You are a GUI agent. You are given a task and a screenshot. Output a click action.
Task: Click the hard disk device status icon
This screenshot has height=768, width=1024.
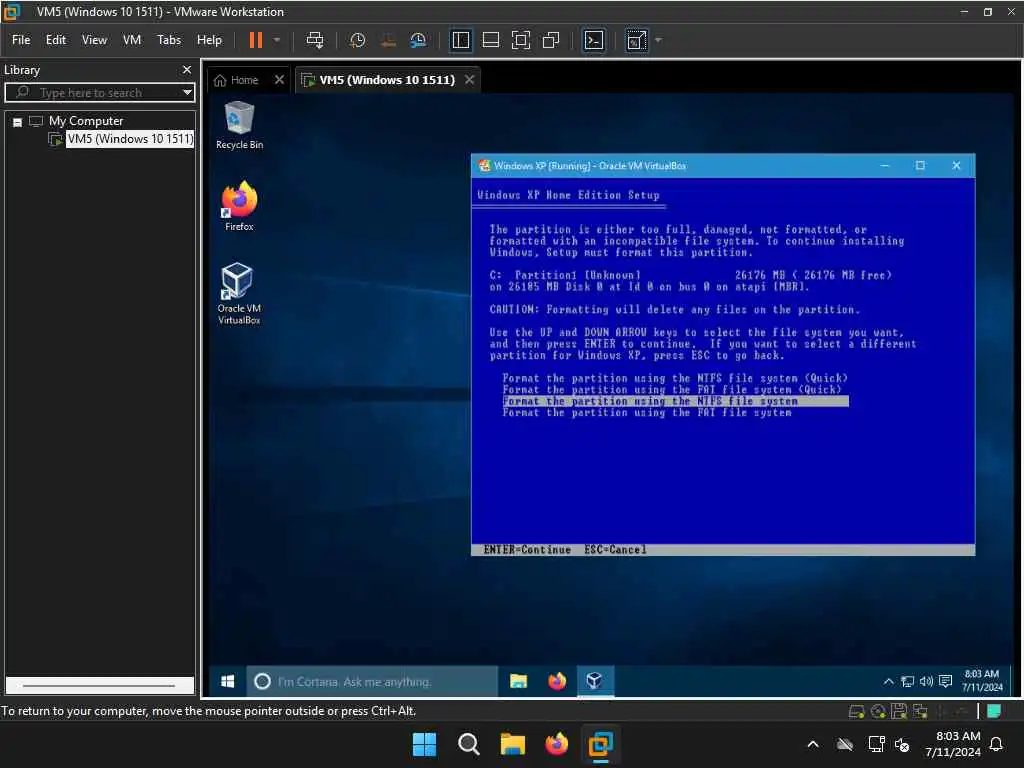[856, 711]
